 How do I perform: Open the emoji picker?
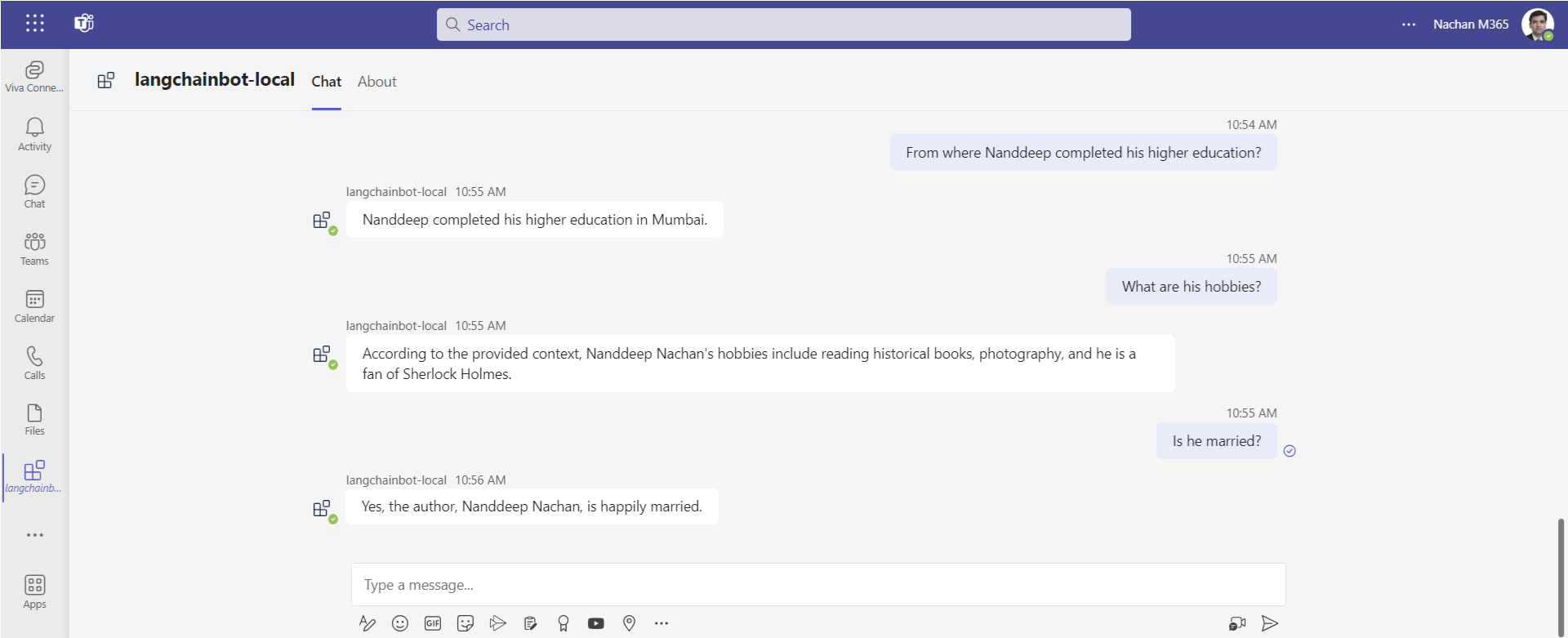click(x=400, y=623)
